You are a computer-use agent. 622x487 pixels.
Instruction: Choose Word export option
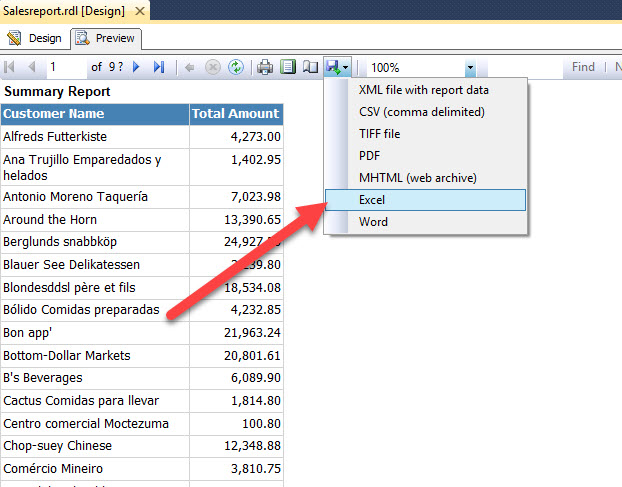pos(426,222)
